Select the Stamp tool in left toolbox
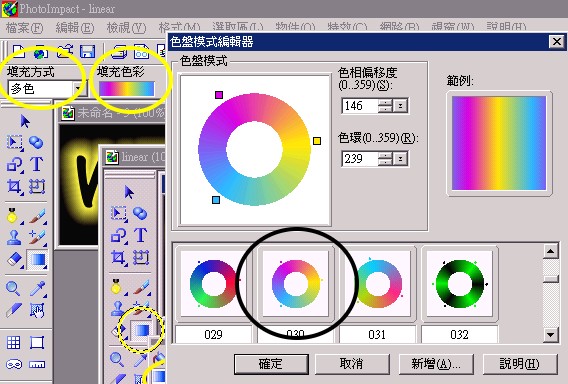 pos(14,237)
